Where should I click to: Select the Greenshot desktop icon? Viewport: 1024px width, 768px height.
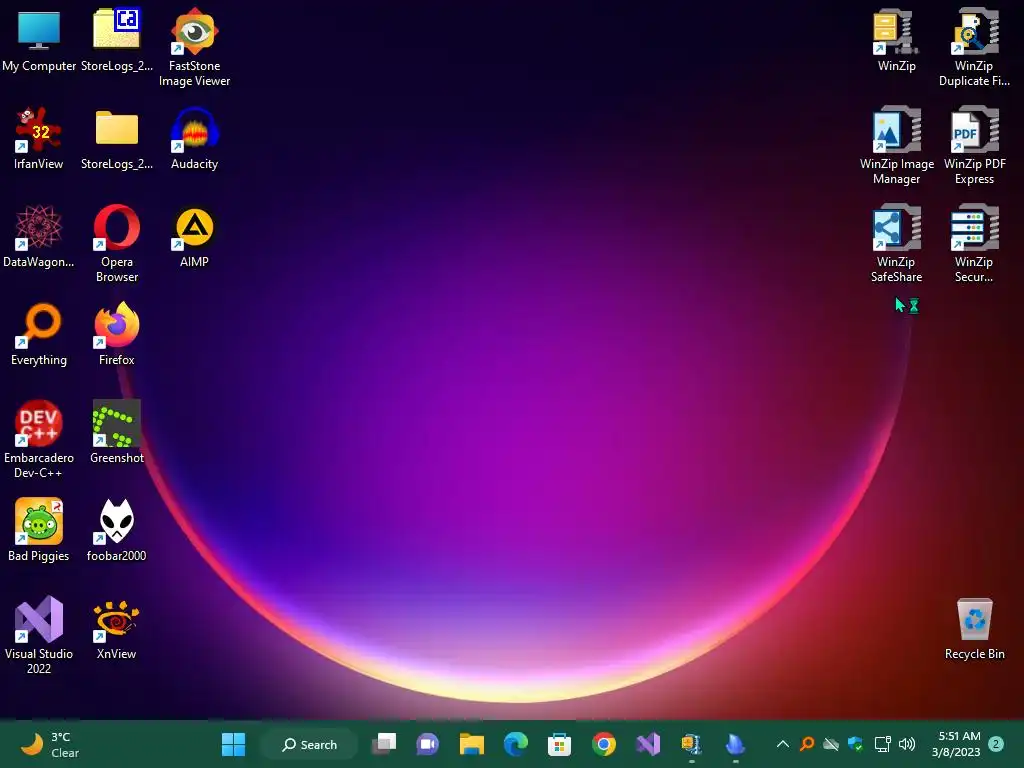click(116, 432)
